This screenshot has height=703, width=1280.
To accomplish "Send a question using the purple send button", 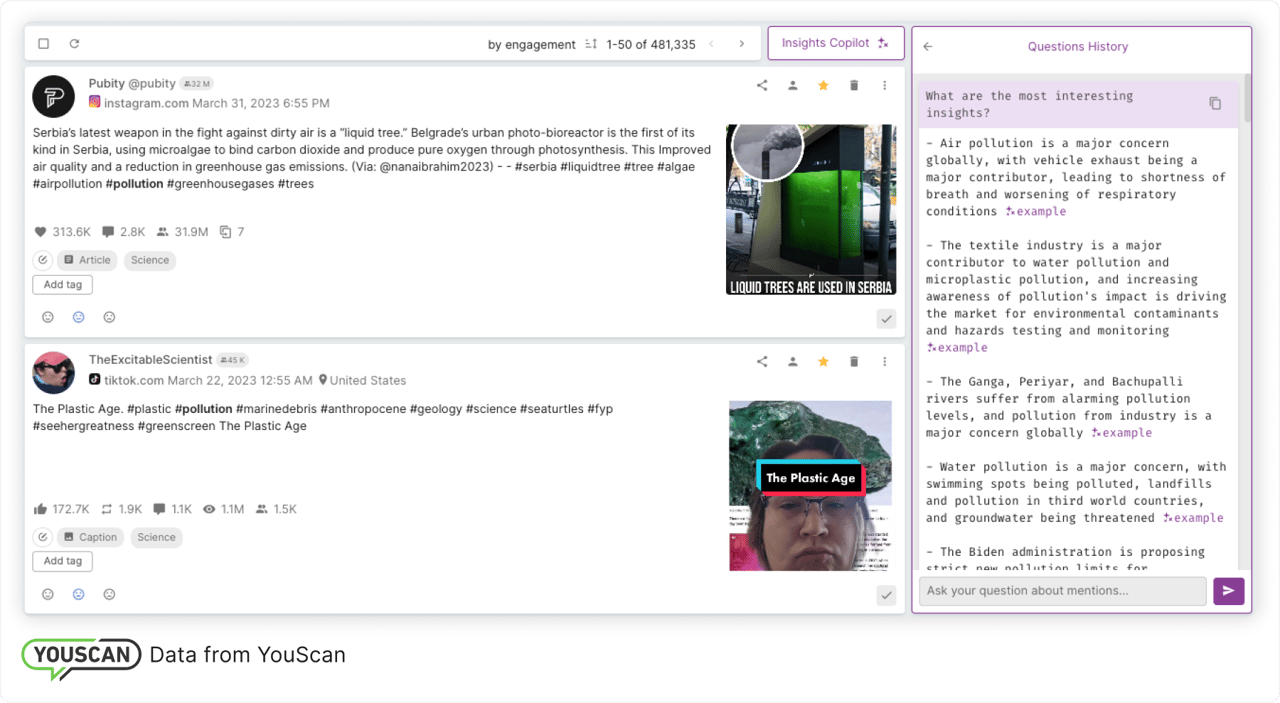I will point(1228,591).
